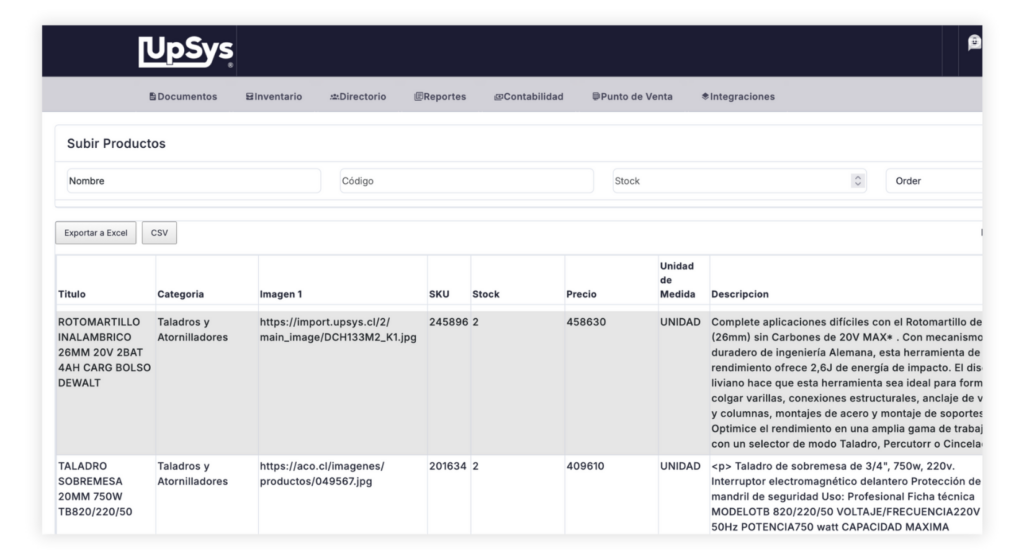The height and width of the screenshot is (559, 1024).
Task: Open the Reportes menu
Action: click(440, 97)
